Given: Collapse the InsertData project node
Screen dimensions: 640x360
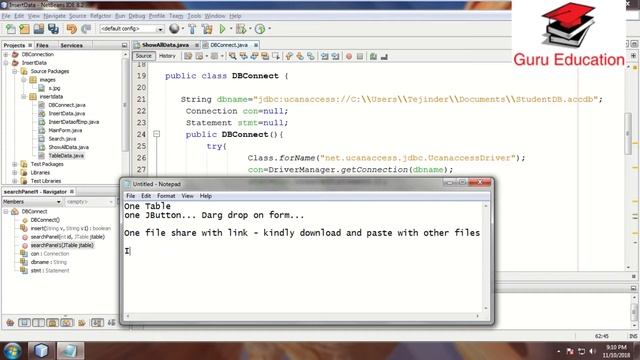Looking at the screenshot, I should click(6, 63).
